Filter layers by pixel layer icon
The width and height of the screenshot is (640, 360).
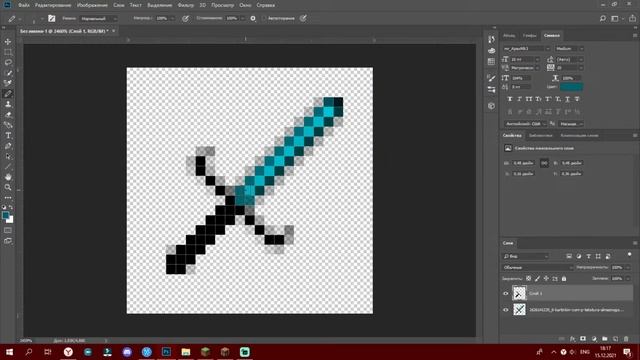[x=569, y=256]
